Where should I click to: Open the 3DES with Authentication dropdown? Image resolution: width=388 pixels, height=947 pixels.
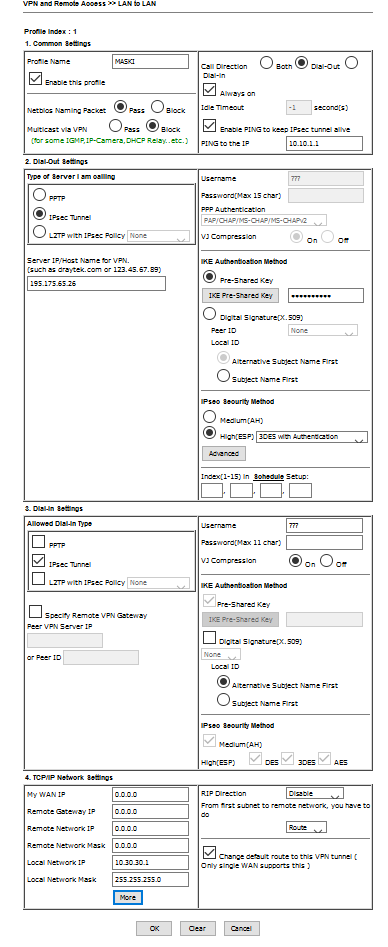[x=312, y=437]
